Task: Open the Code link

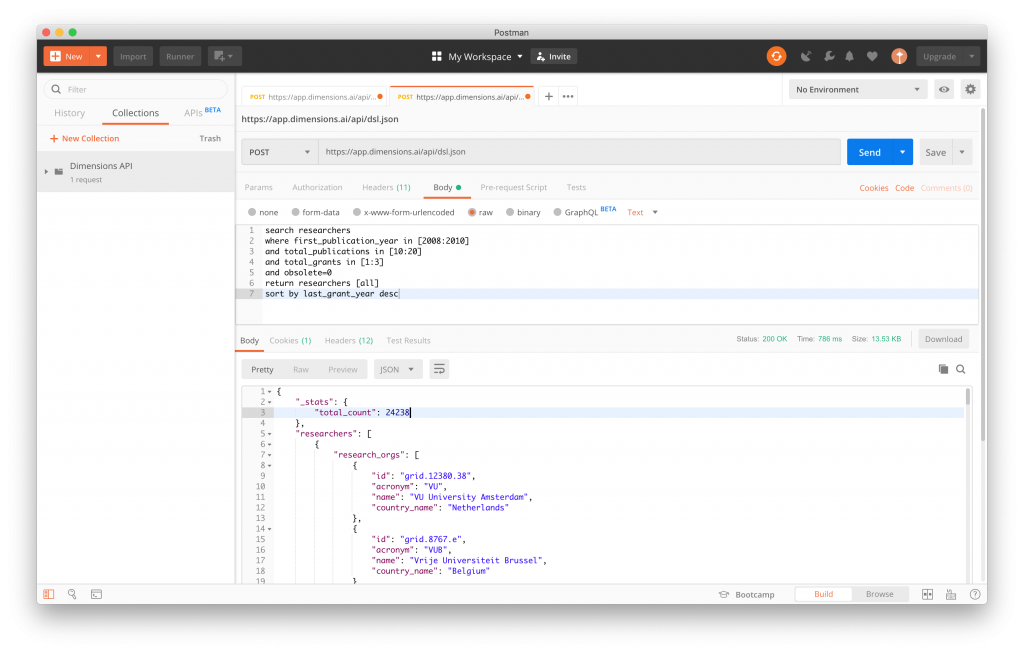Action: point(904,188)
